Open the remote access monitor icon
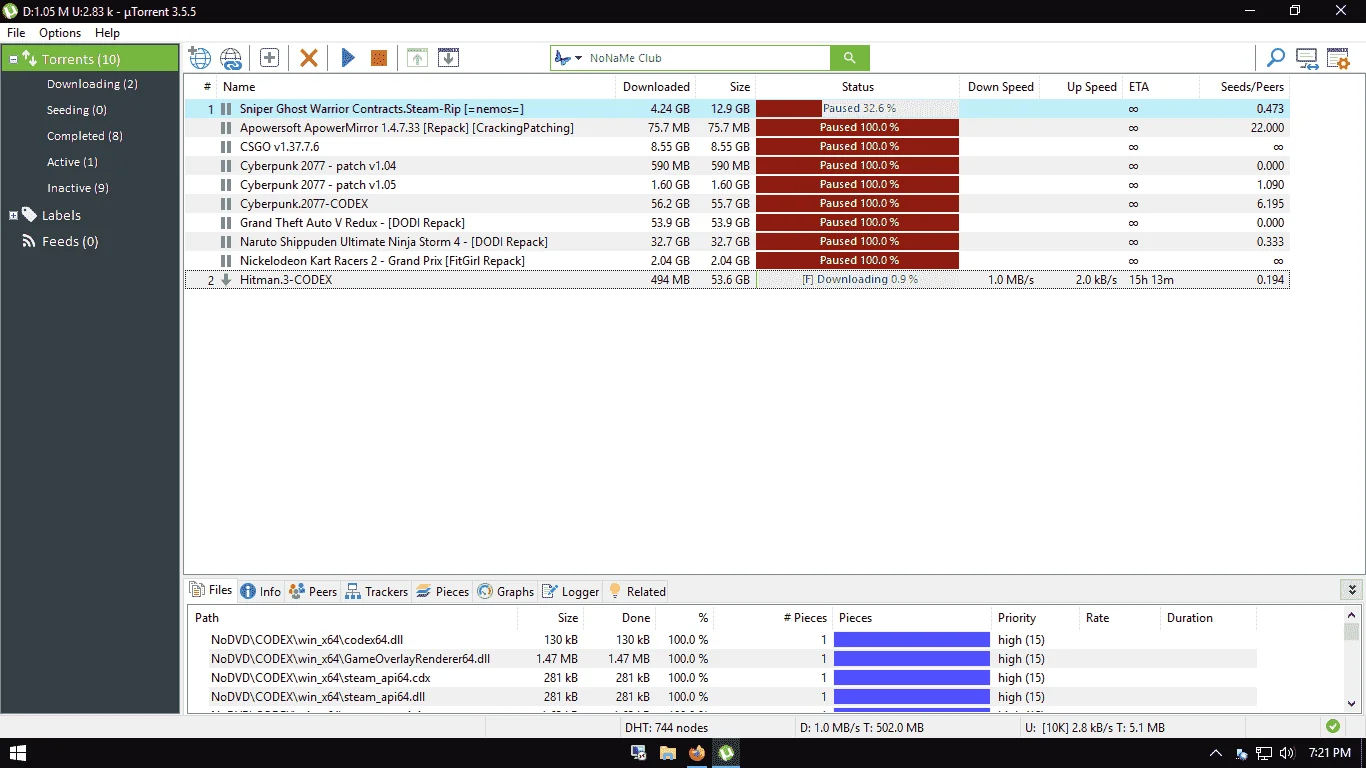Image resolution: width=1366 pixels, height=768 pixels. [1306, 58]
